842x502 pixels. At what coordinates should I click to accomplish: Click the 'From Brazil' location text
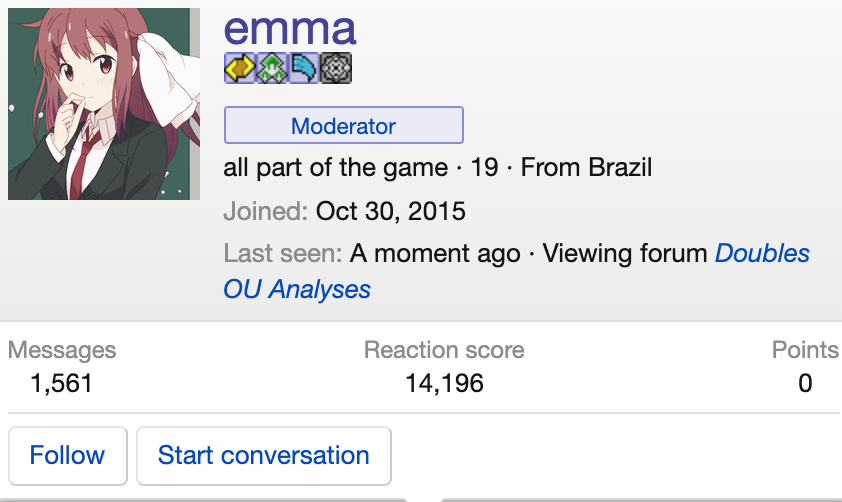pos(586,167)
